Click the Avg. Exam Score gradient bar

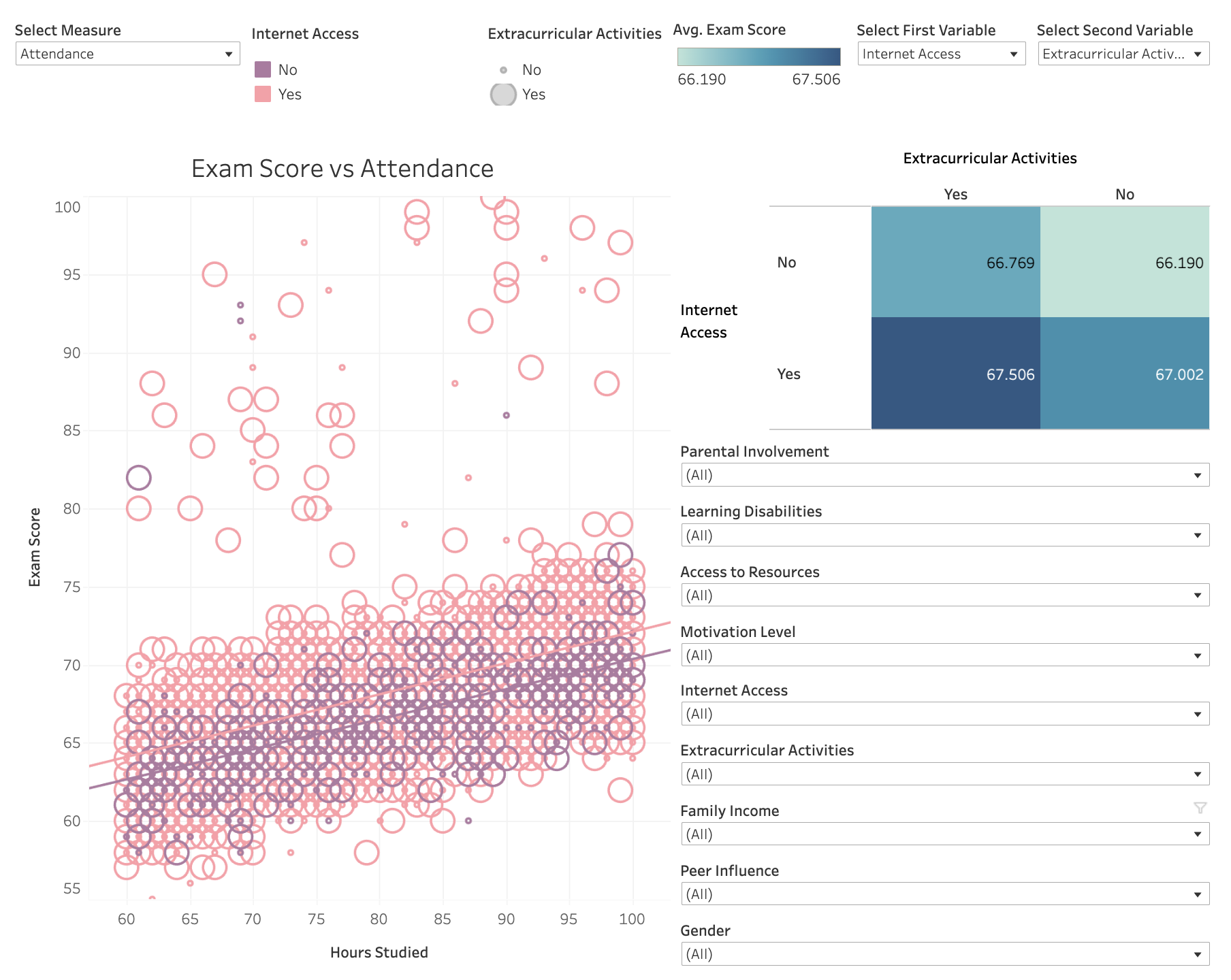[x=758, y=56]
